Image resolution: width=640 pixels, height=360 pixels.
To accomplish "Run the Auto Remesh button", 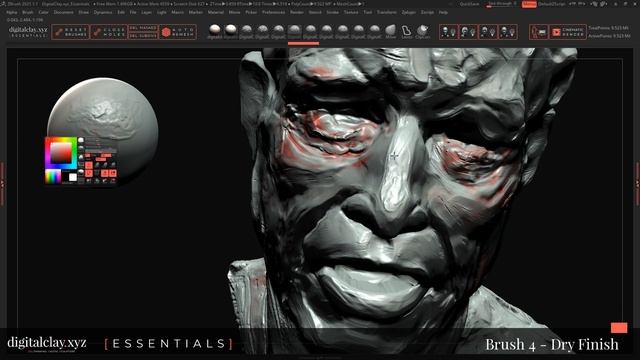I will click(178, 32).
